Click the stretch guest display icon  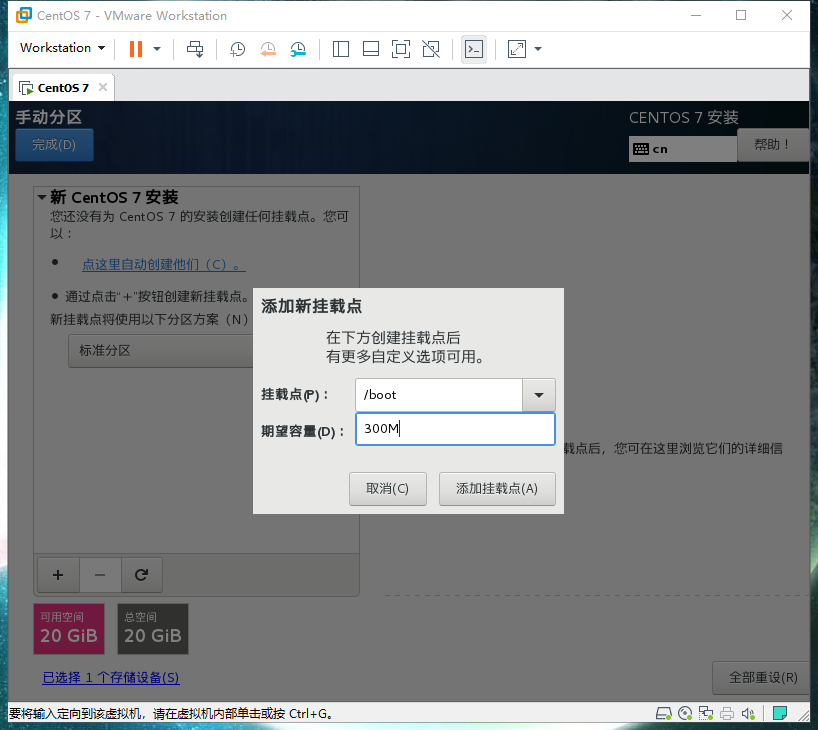516,49
